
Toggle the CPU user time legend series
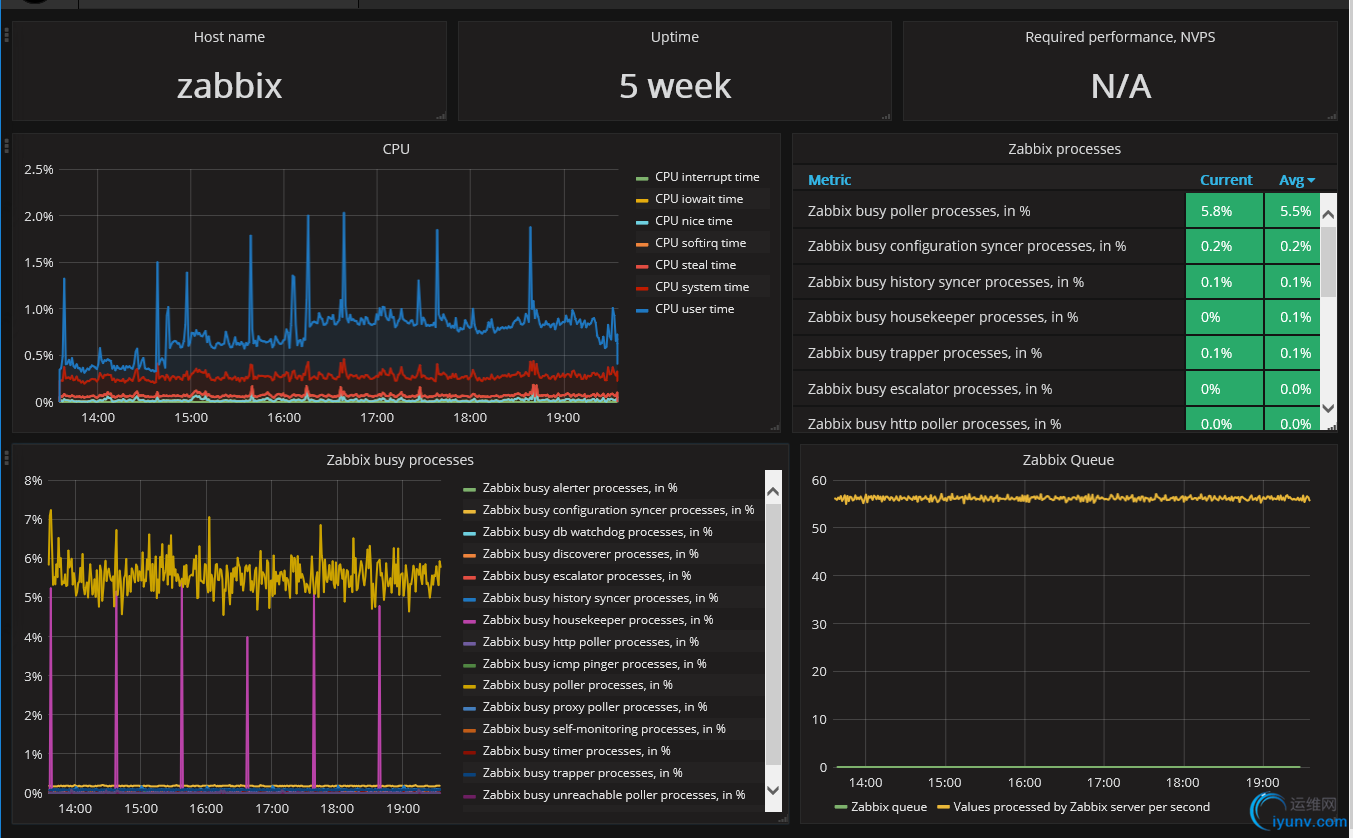694,309
